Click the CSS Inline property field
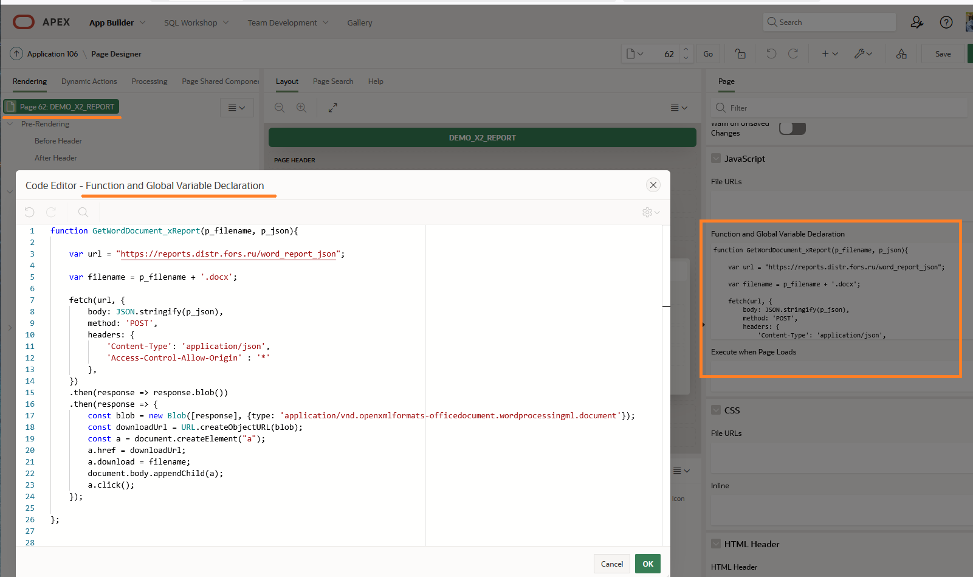974x577 pixels. point(842,509)
